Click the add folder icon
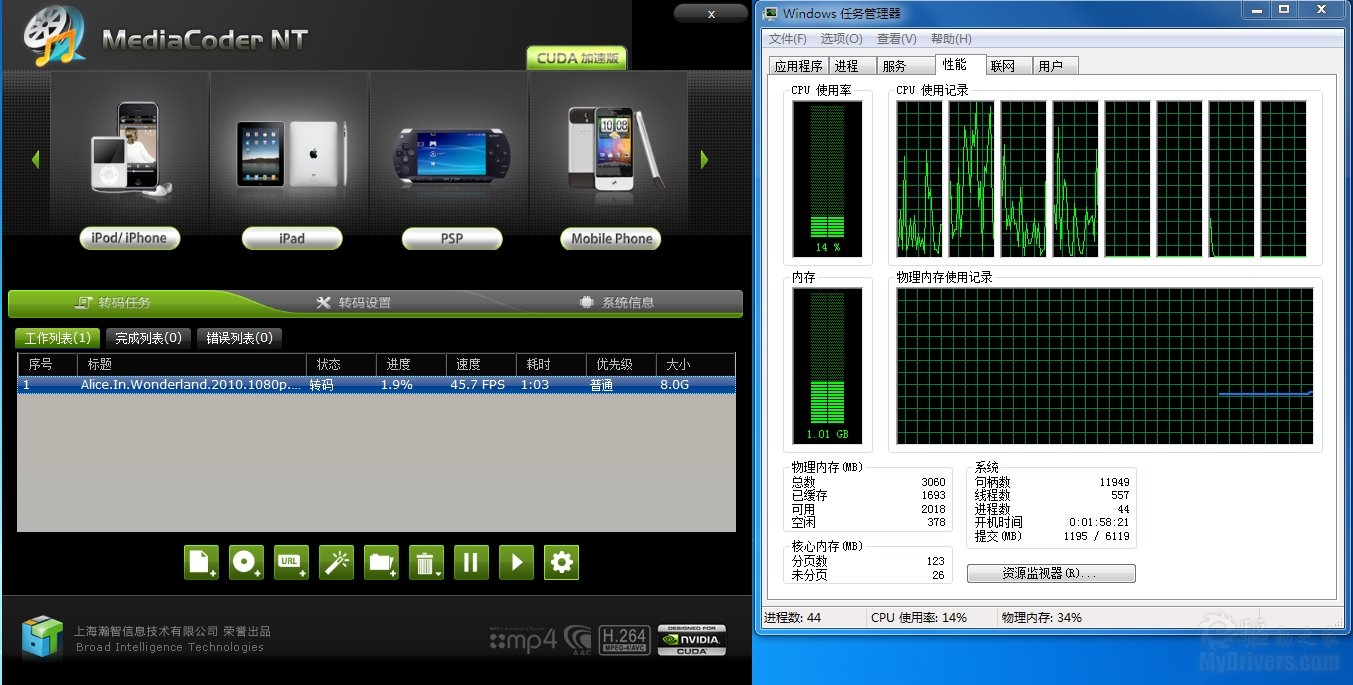The width and height of the screenshot is (1353, 685). (381, 562)
